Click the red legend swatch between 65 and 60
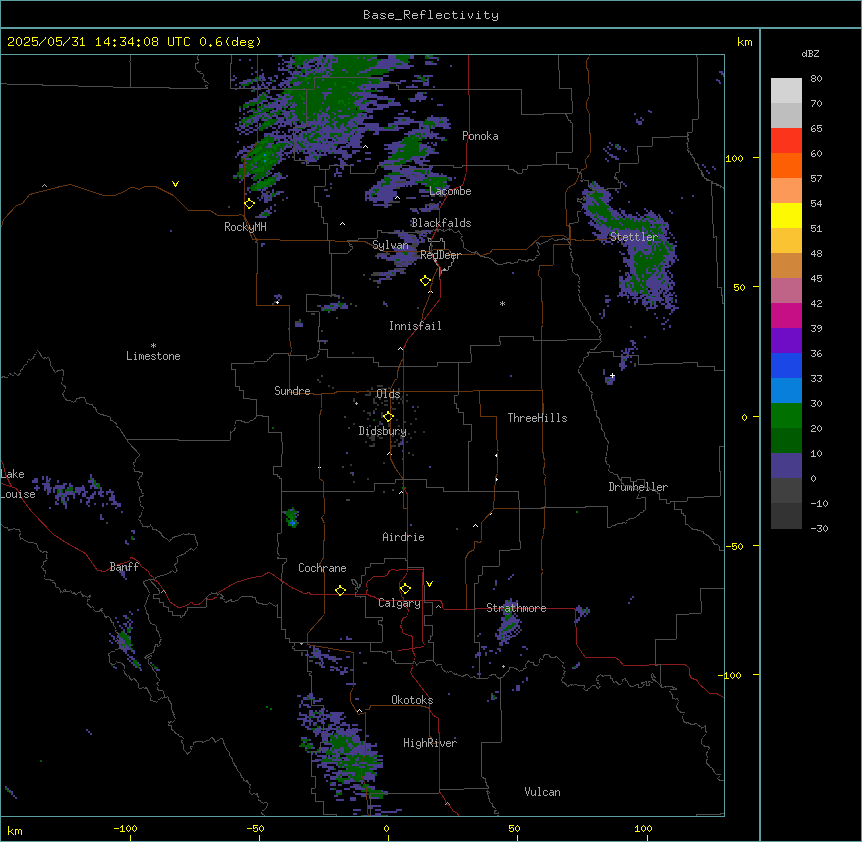 pyautogui.click(x=786, y=141)
